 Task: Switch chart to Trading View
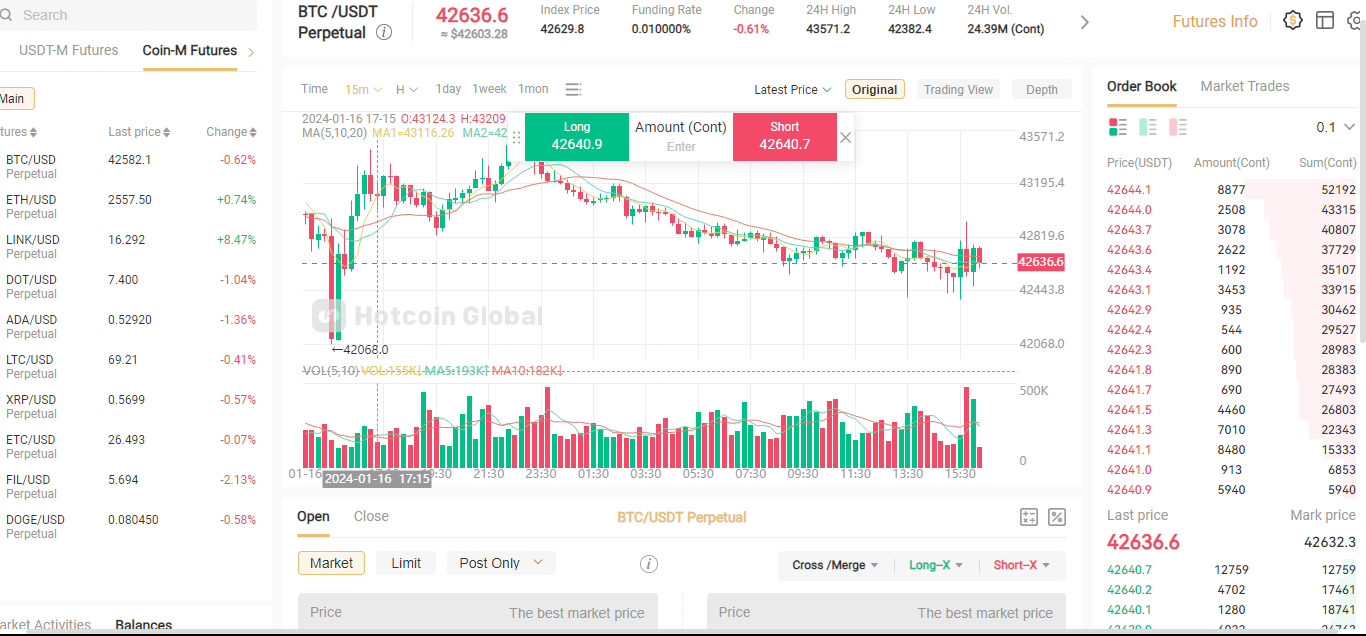pos(958,90)
